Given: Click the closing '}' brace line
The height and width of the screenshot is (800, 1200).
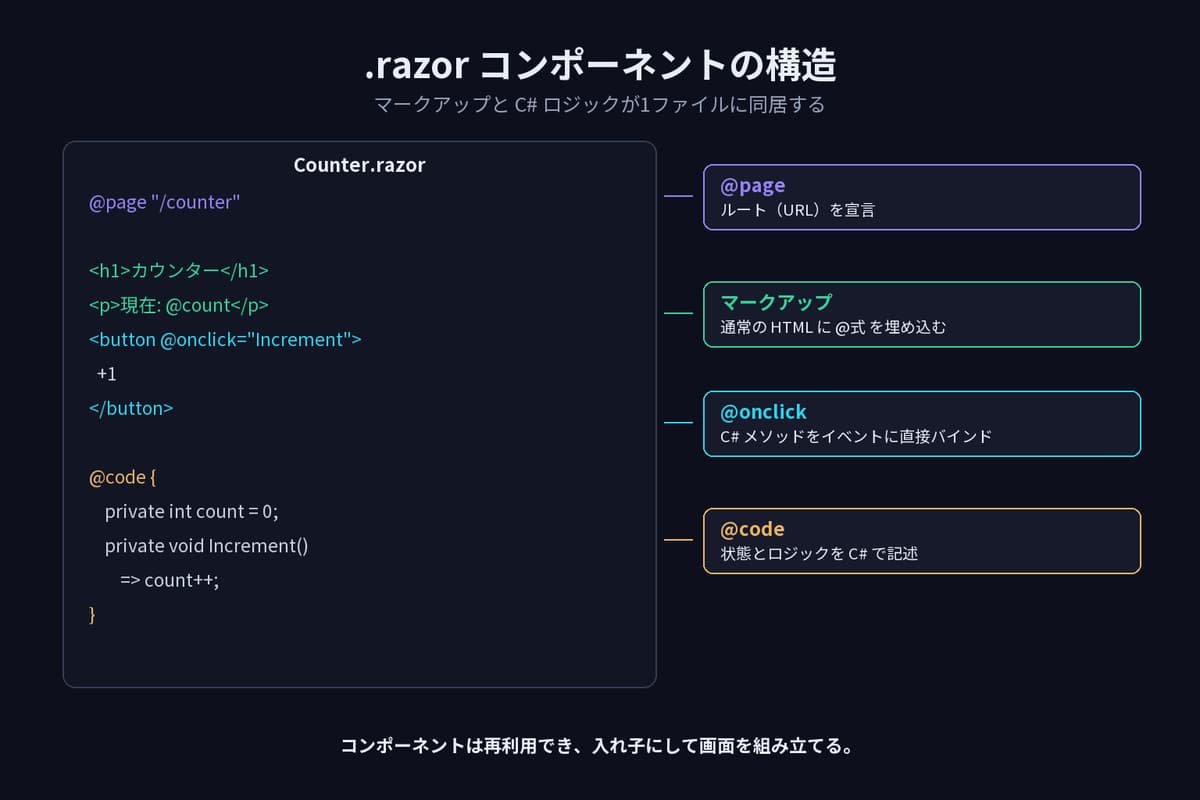Looking at the screenshot, I should [x=92, y=614].
